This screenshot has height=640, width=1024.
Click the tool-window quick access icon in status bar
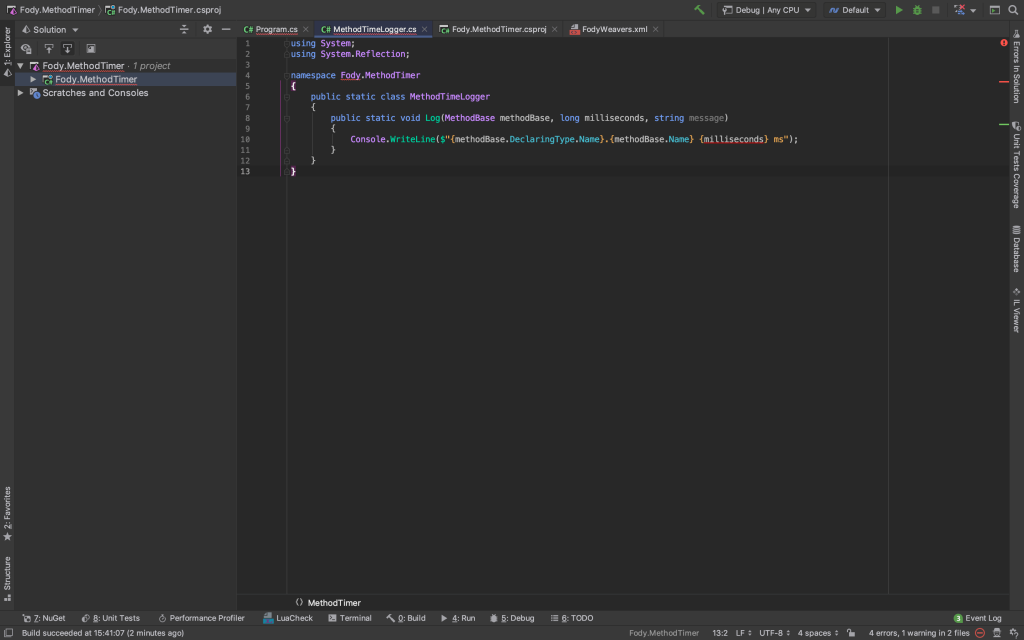point(8,633)
